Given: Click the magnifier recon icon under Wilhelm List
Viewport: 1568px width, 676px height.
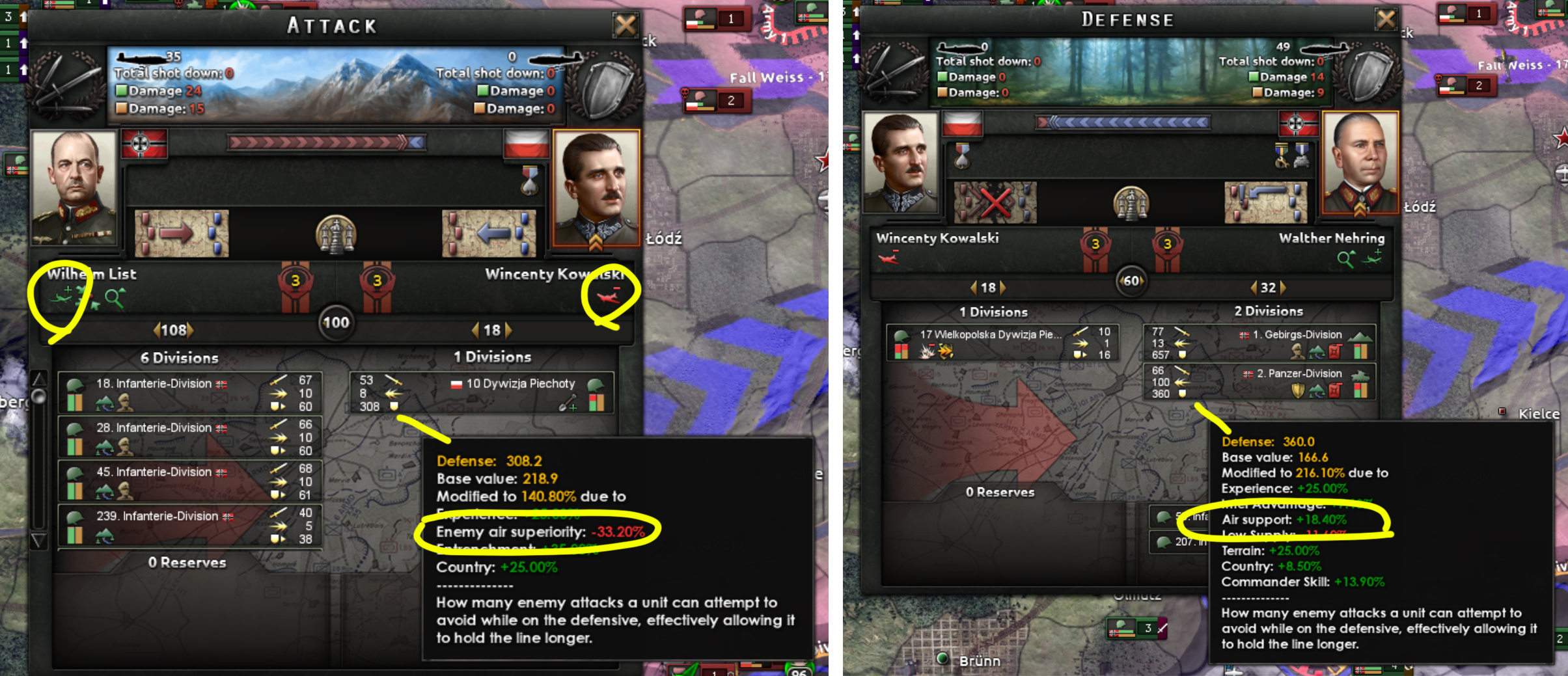Looking at the screenshot, I should pyautogui.click(x=115, y=299).
